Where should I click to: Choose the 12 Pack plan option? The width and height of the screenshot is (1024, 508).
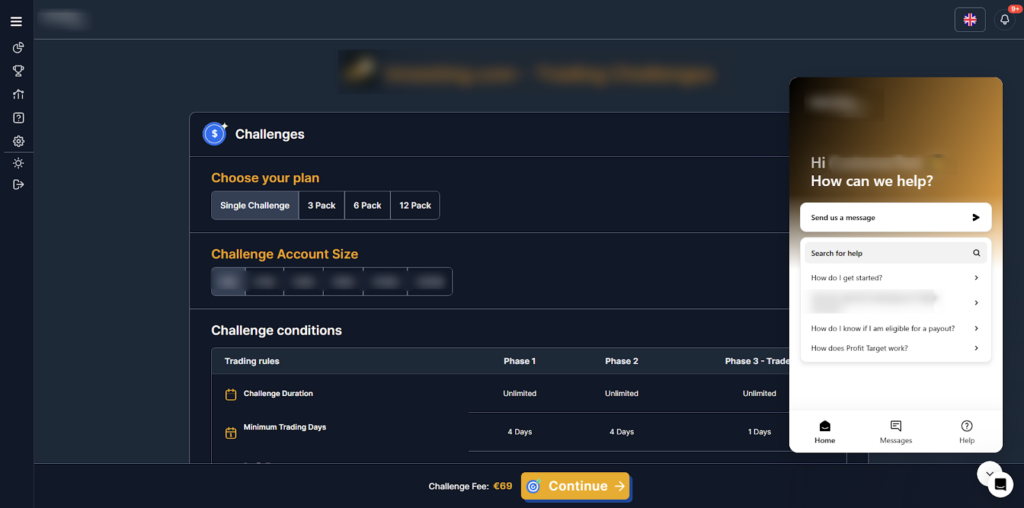[x=415, y=205]
